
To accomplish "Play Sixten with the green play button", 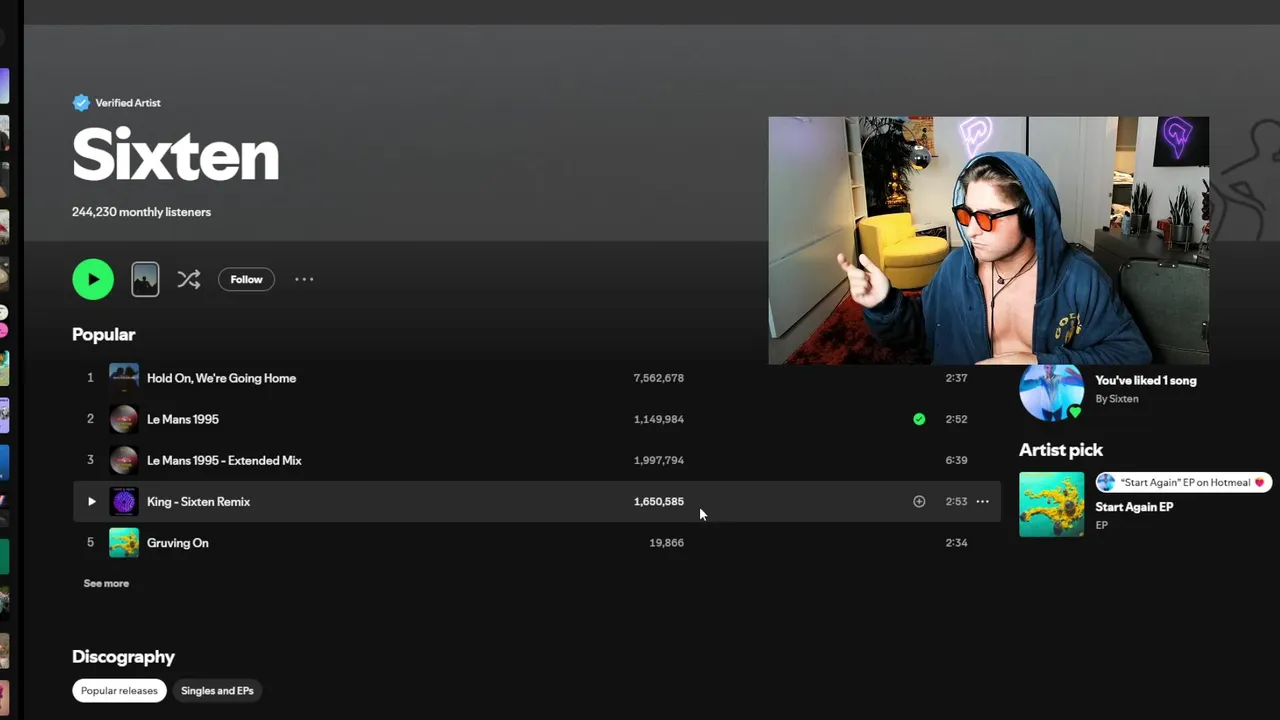I will coord(93,279).
